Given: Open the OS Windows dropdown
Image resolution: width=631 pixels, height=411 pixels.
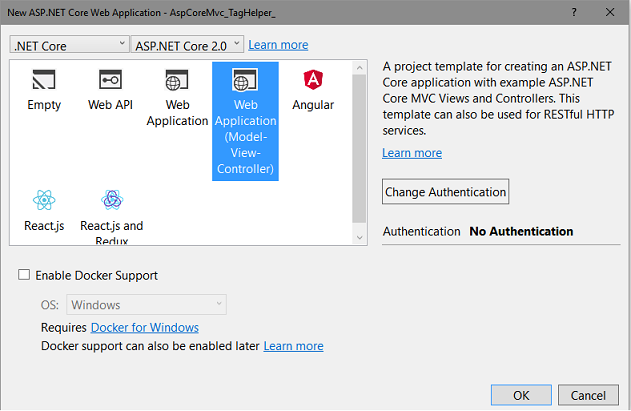Looking at the screenshot, I should (x=146, y=304).
